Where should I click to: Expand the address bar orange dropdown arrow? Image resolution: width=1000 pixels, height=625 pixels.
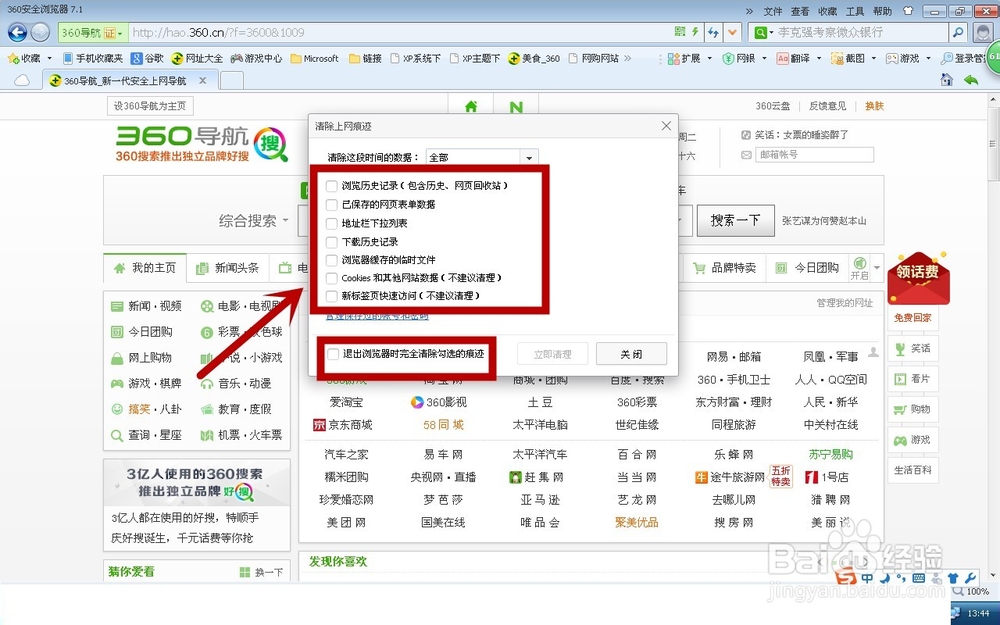point(733,32)
